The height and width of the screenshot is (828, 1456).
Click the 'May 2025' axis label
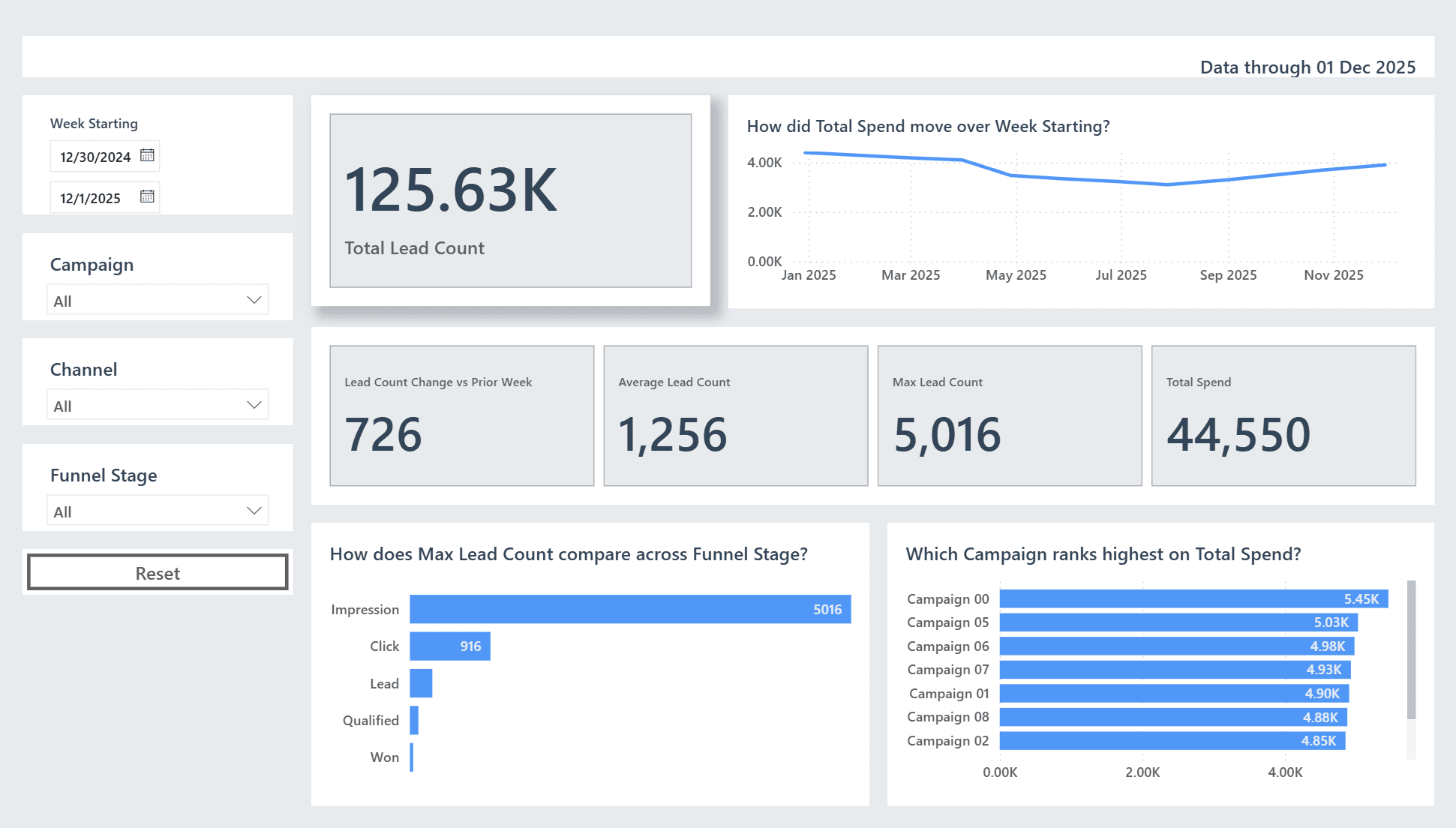[x=1016, y=274]
